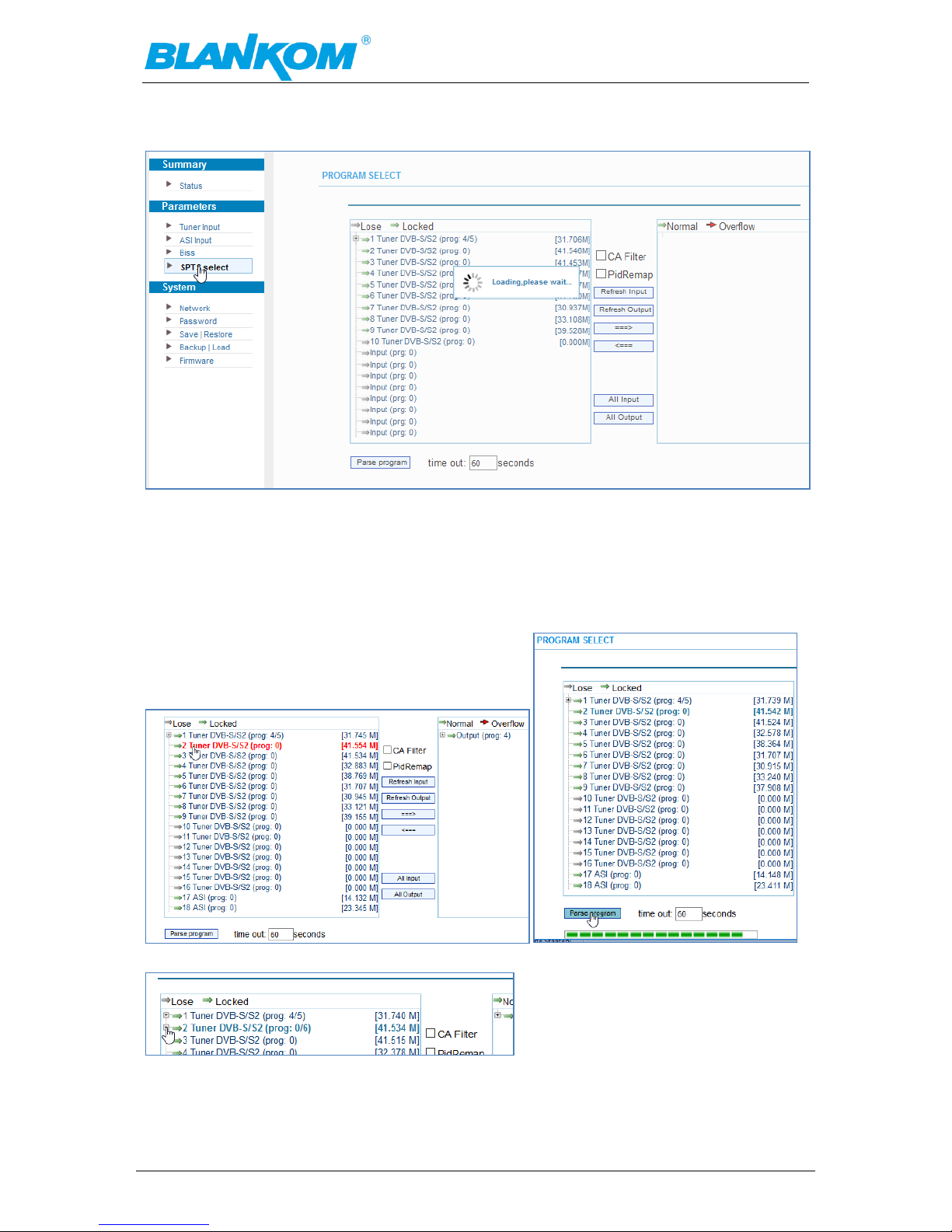Click highlighted Parse program above the green progress bar
The image size is (952, 1232).
[592, 913]
